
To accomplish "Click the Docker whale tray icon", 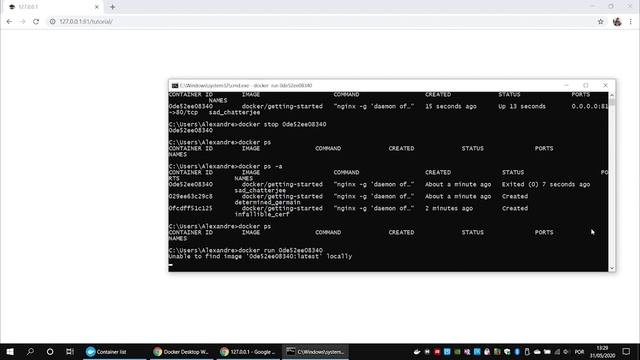I will click(x=417, y=352).
